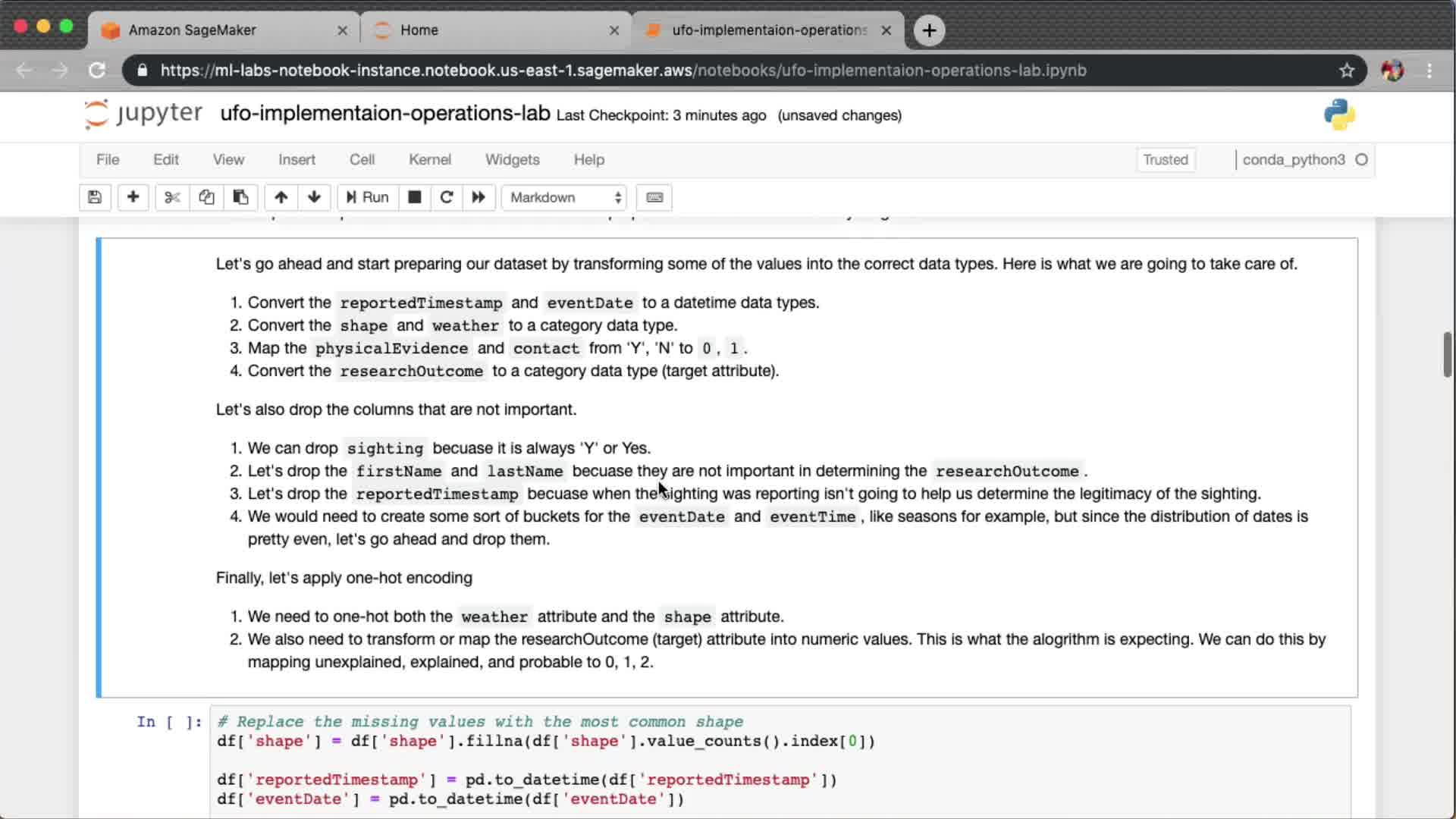Paste cells below icon
The height and width of the screenshot is (819, 1456).
[240, 197]
